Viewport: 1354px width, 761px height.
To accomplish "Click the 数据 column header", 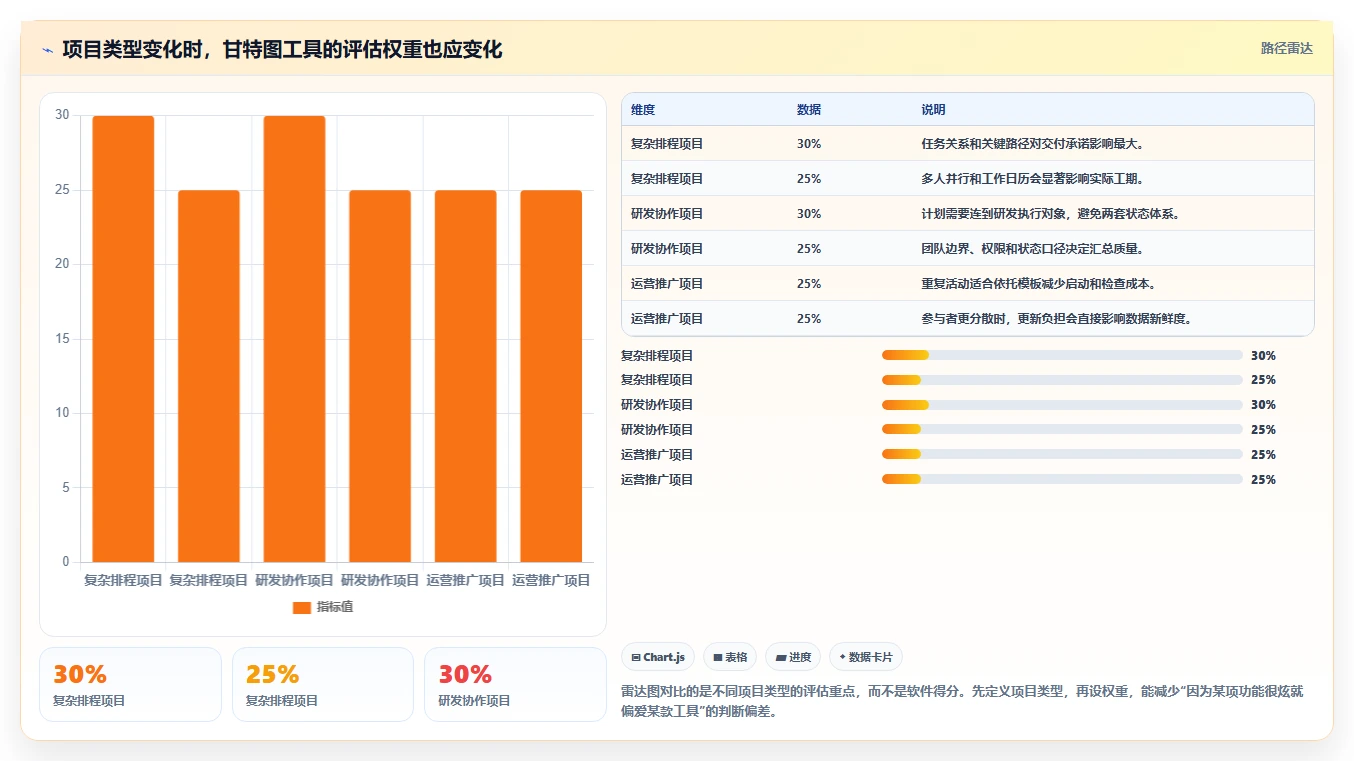I will pyautogui.click(x=809, y=110).
